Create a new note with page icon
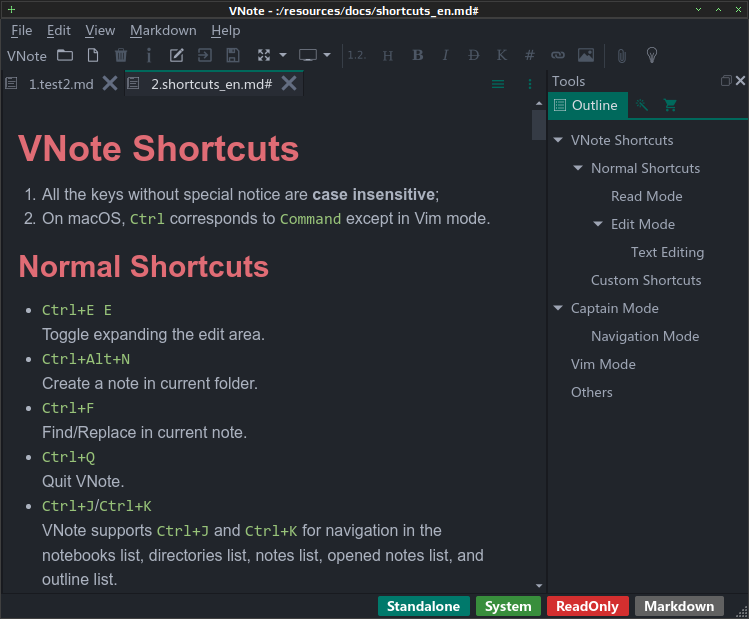 (x=93, y=55)
